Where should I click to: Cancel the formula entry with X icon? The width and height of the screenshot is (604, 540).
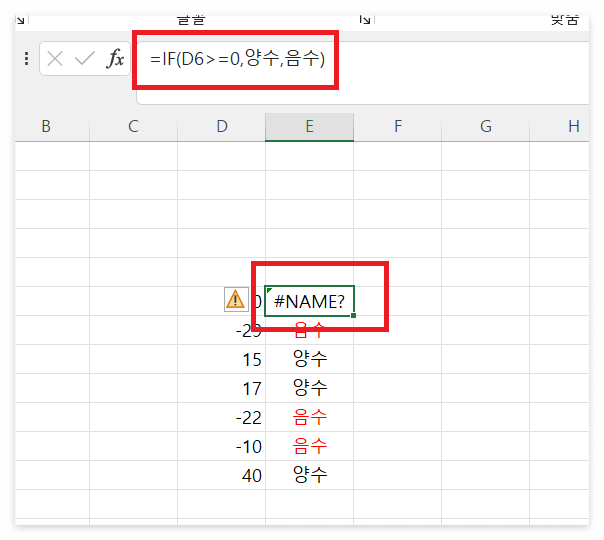click(55, 59)
